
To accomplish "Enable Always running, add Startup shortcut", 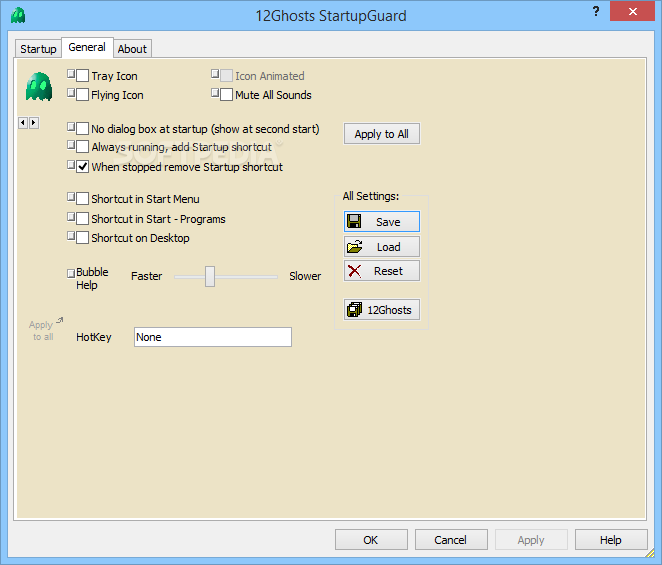I will point(83,147).
